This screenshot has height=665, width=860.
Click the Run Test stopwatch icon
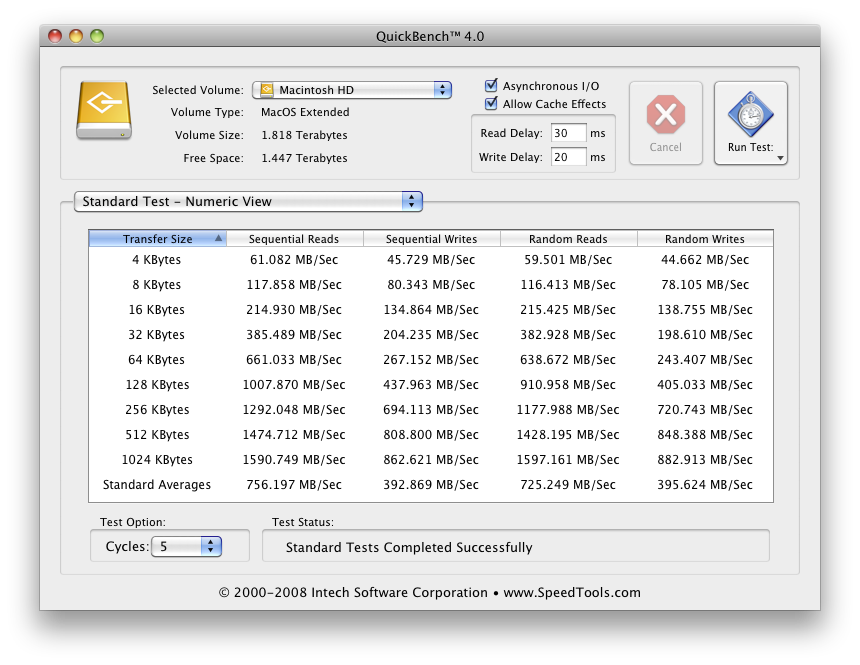point(750,114)
